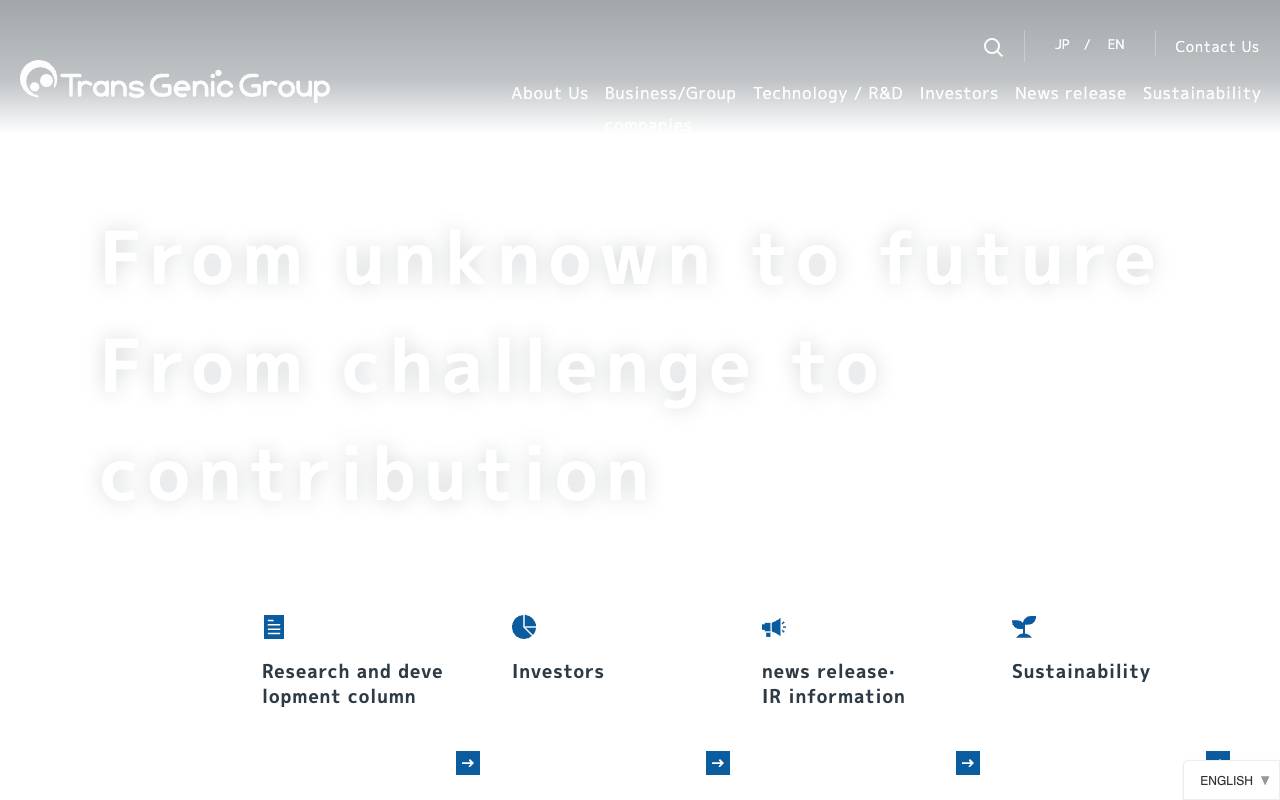
Task: Select Sustainability in the top navigation
Action: click(x=1201, y=94)
